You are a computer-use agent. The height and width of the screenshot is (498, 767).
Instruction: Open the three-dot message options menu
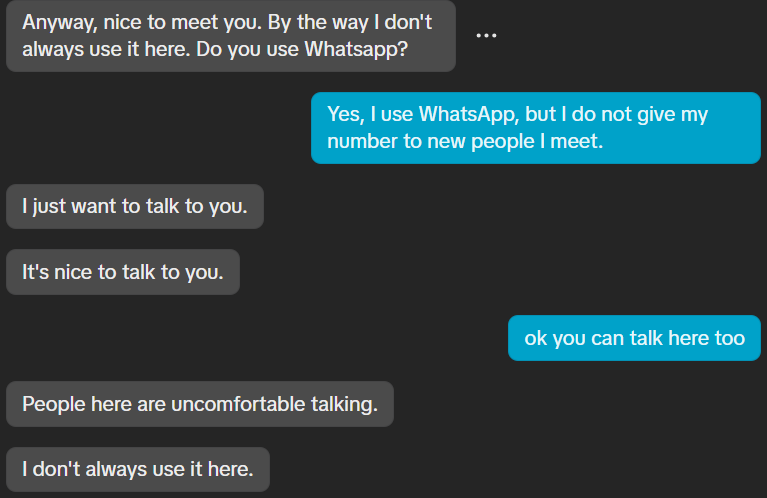point(486,35)
